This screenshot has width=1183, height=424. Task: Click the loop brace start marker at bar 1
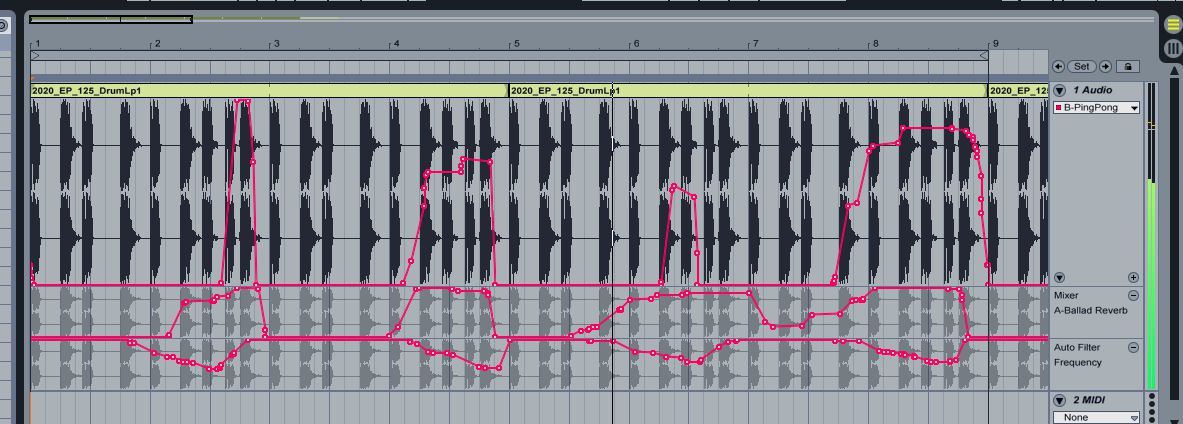[x=35, y=56]
